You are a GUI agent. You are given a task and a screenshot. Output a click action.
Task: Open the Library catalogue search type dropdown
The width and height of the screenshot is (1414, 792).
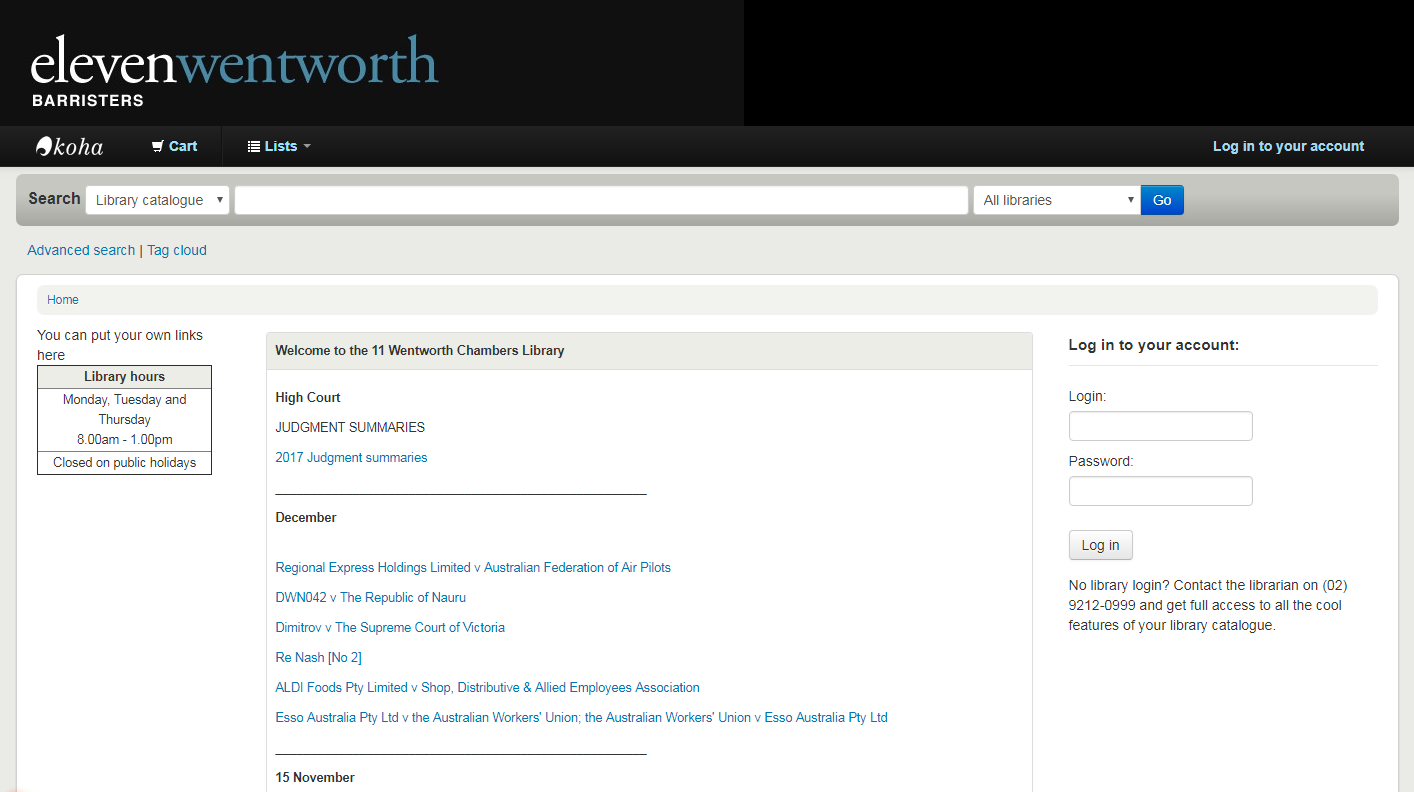(x=158, y=200)
